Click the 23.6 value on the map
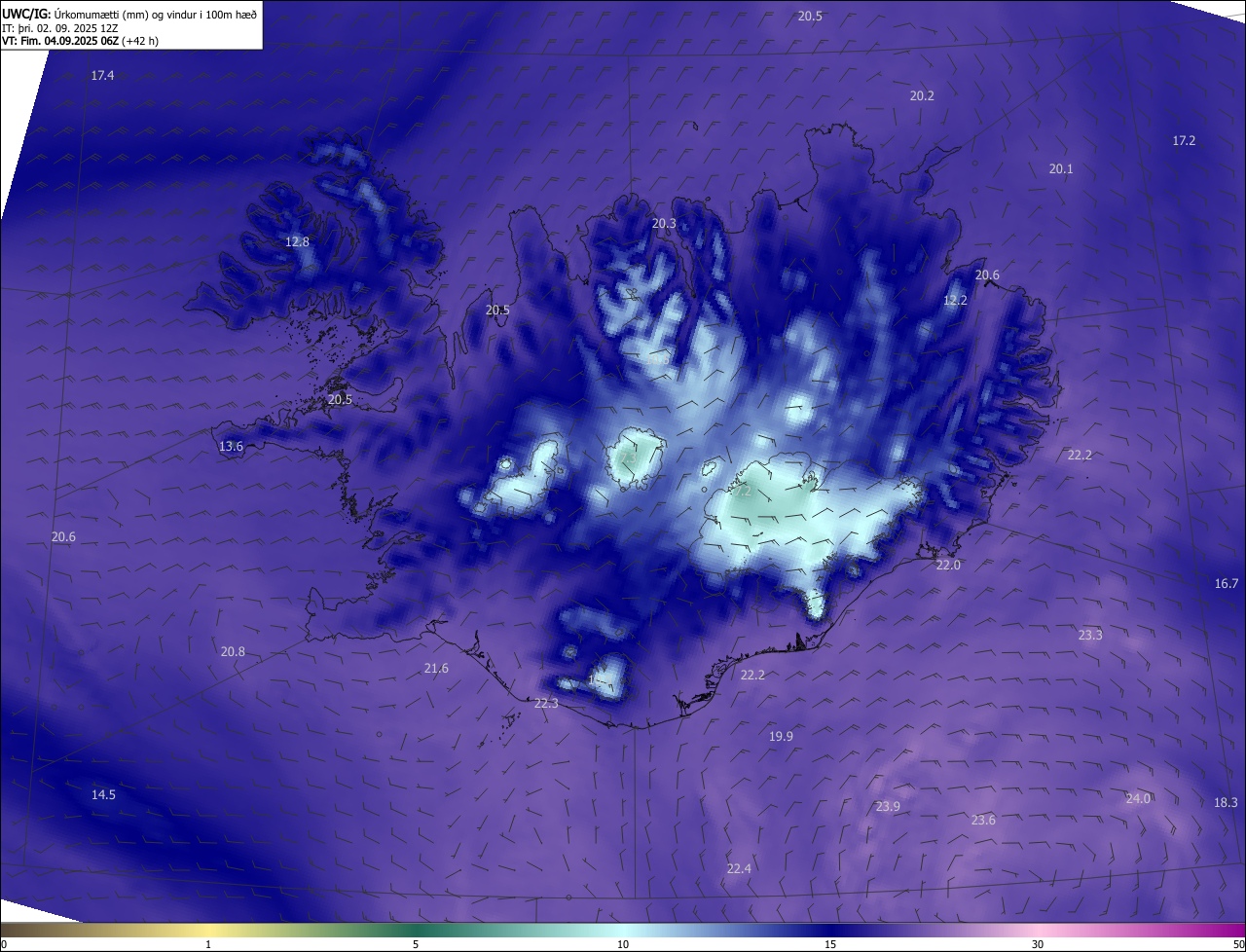This screenshot has height=952, width=1246. coord(983,820)
